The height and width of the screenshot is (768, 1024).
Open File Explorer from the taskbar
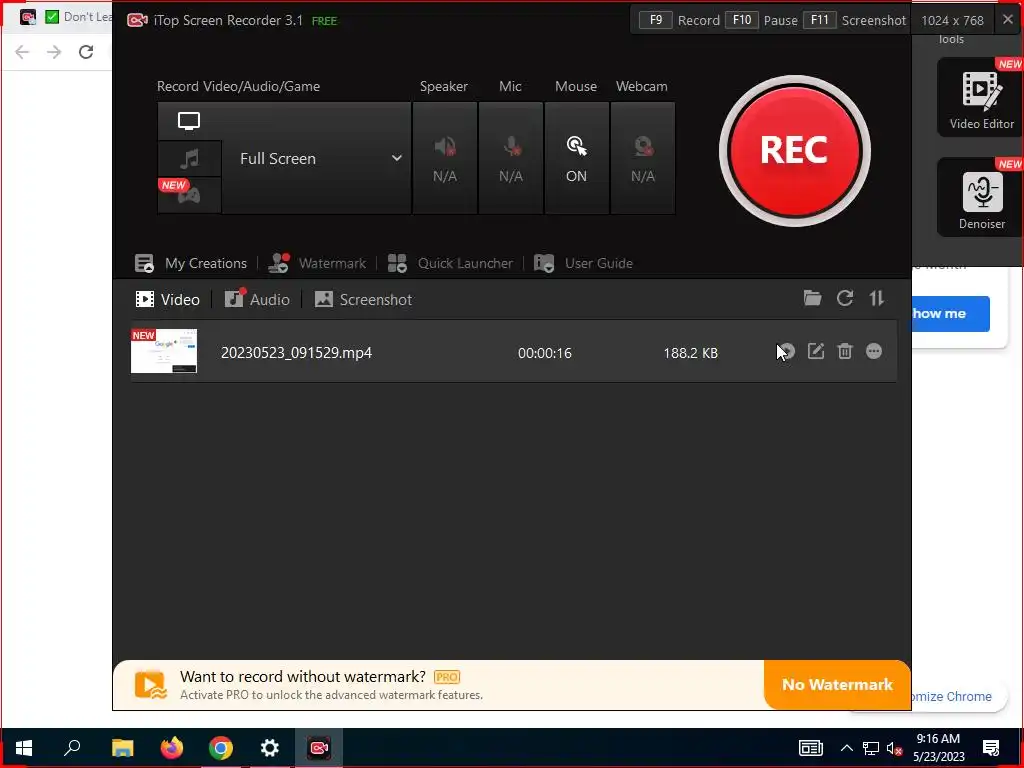click(x=122, y=748)
